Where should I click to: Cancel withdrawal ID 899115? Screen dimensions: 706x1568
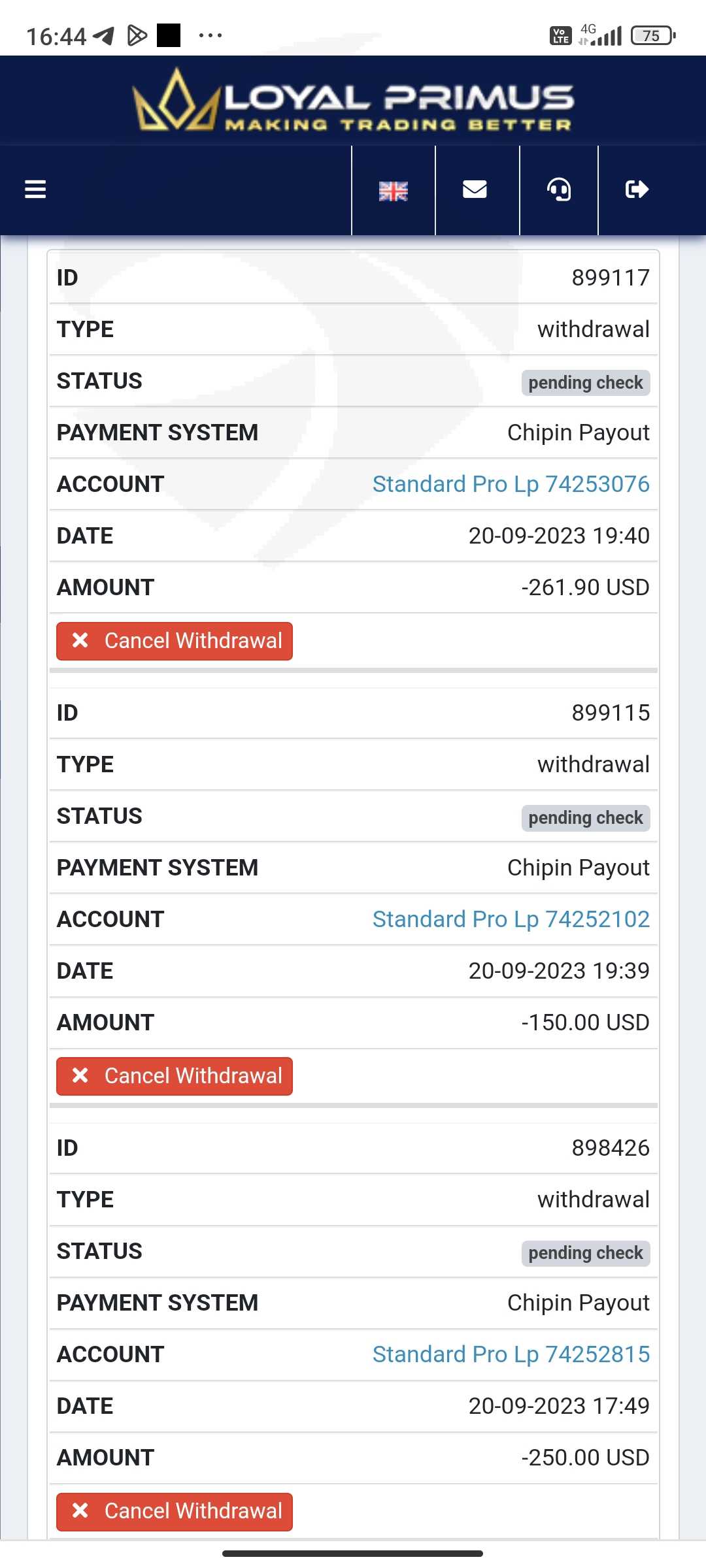pos(175,1076)
